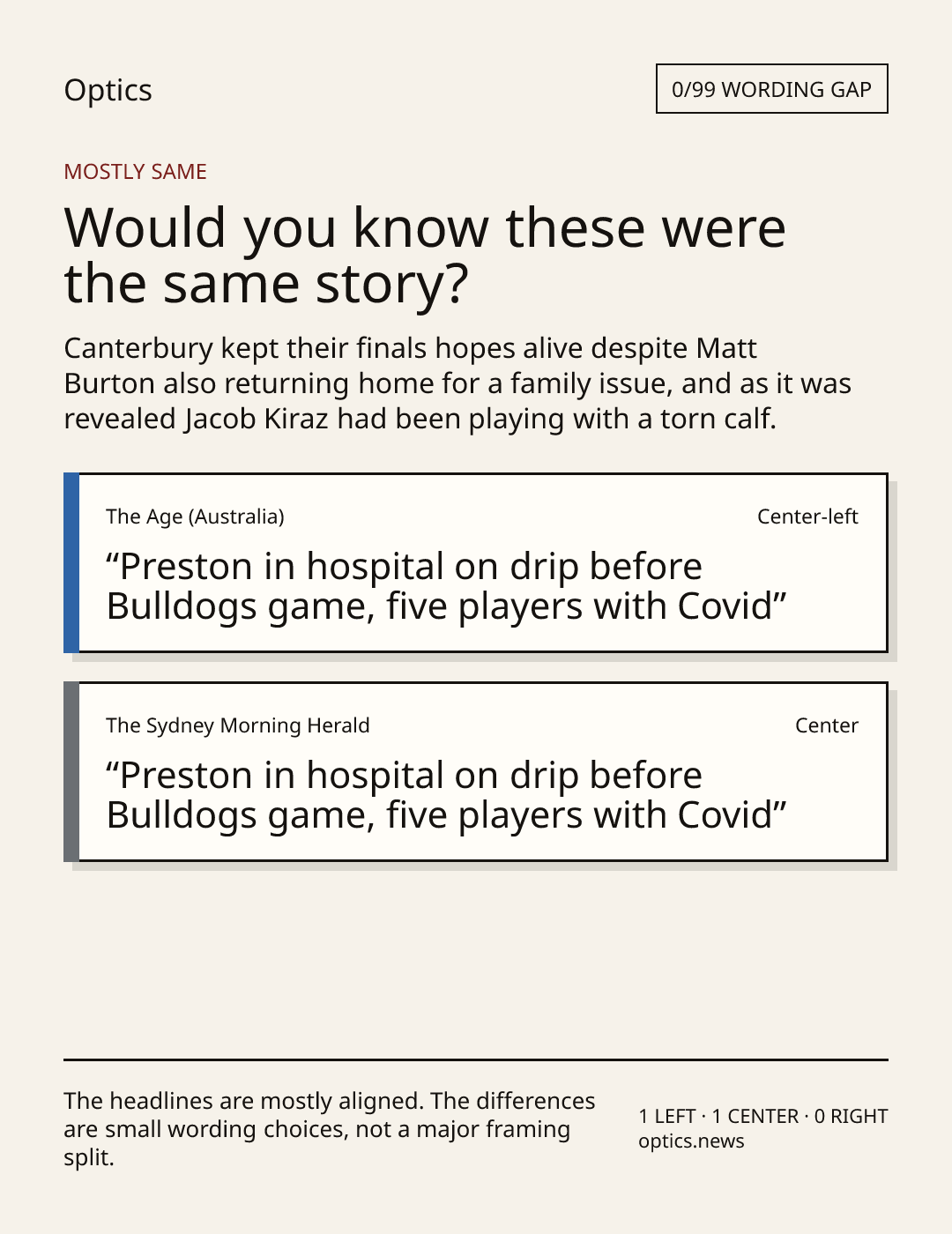
Task: Click the gray bias stripe on Herald card
Action: point(71,772)
